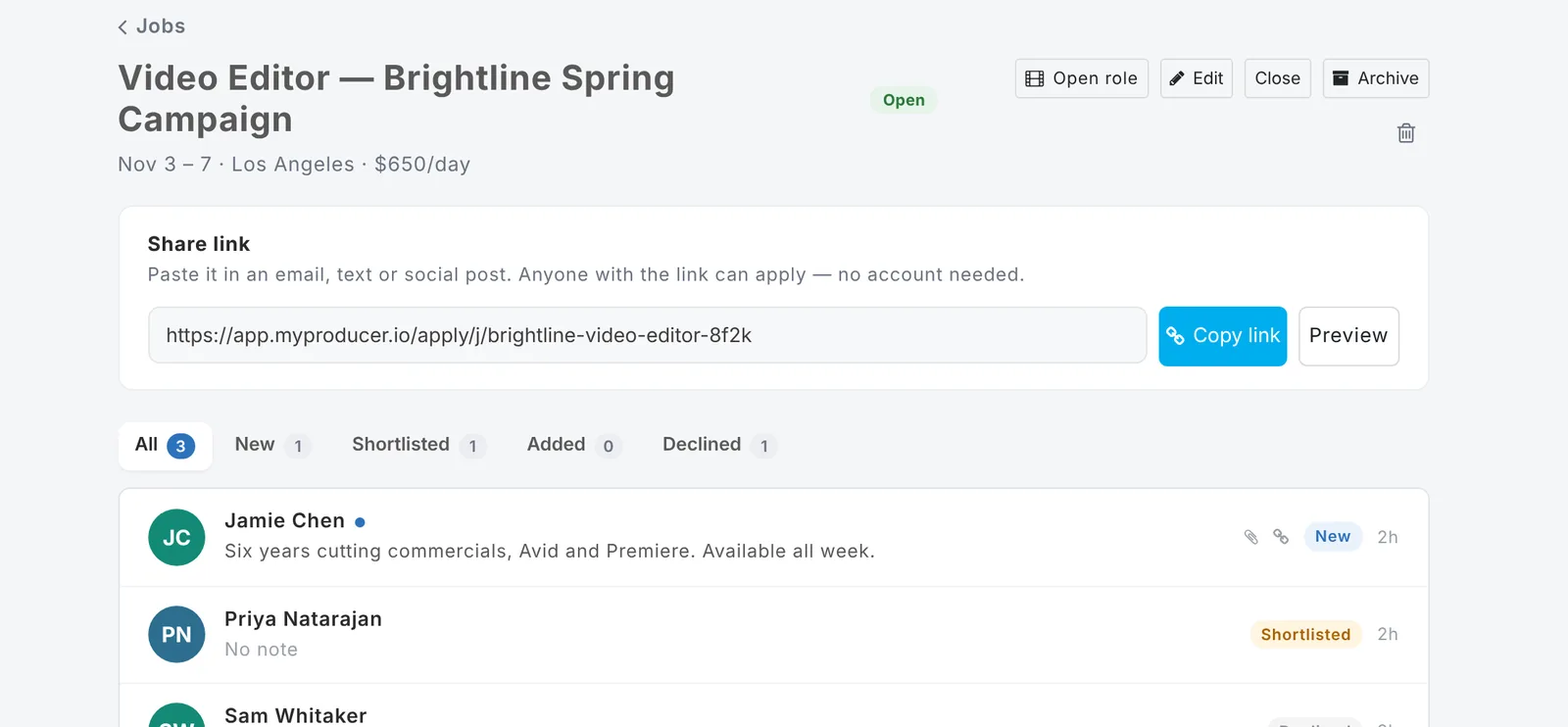
Task: Switch to the All applicants tab
Action: [x=166, y=446]
